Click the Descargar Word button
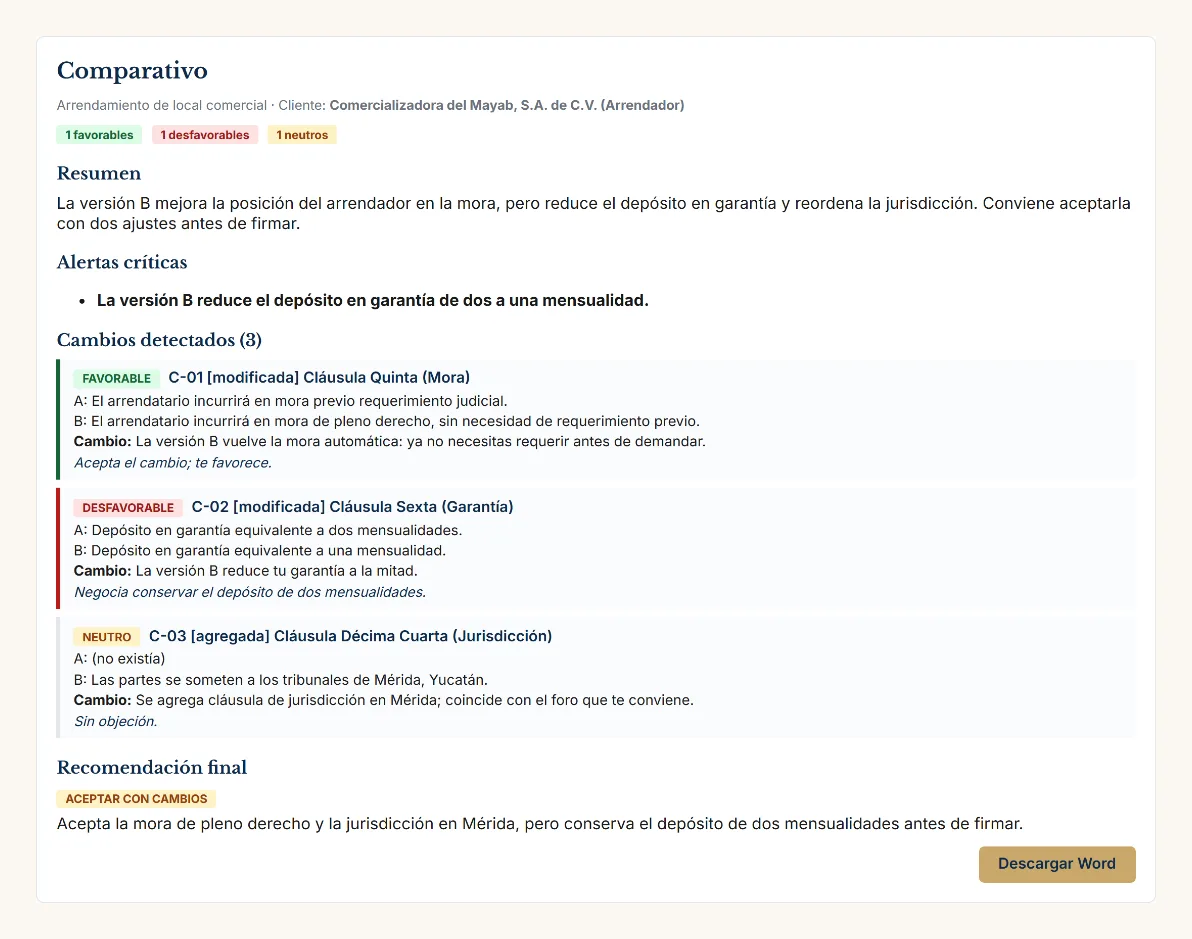The height and width of the screenshot is (939, 1192). [1057, 864]
